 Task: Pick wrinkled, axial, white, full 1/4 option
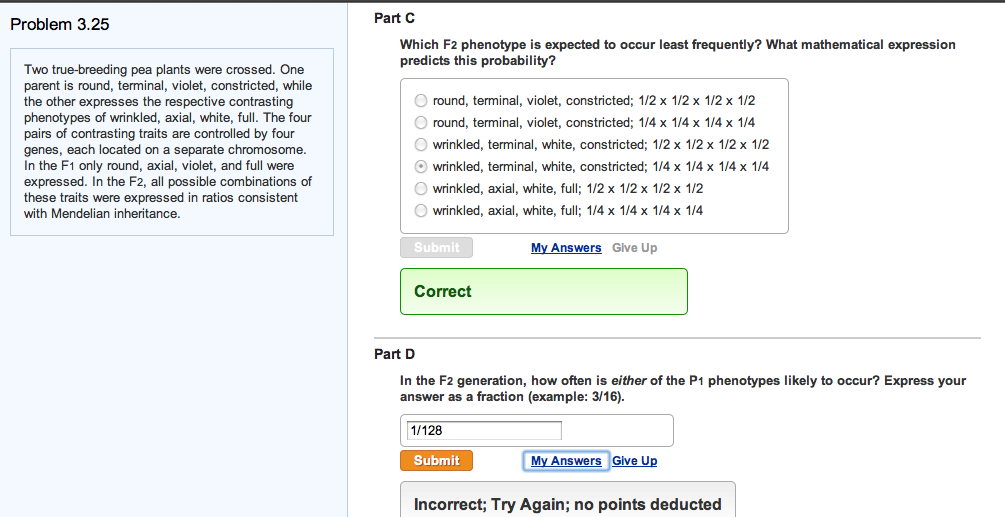(420, 210)
